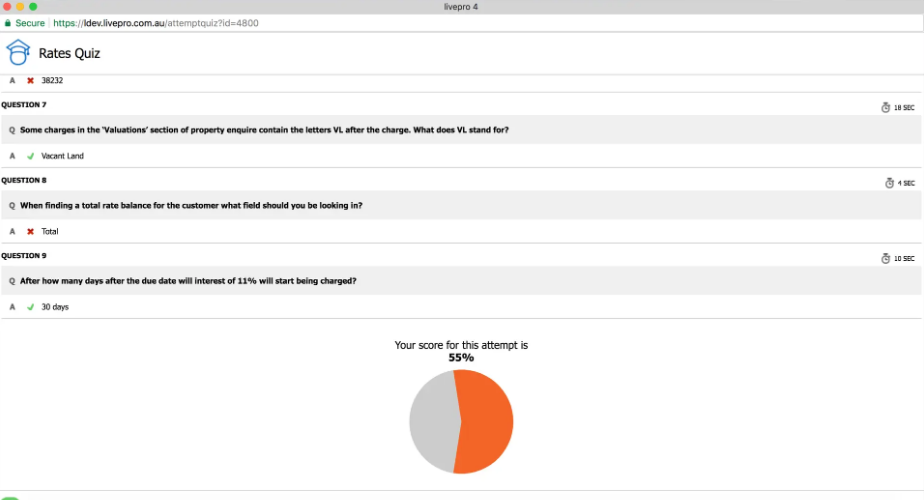924x500 pixels.
Task: Click the Question 8 stopwatch icon
Action: pyautogui.click(x=889, y=183)
